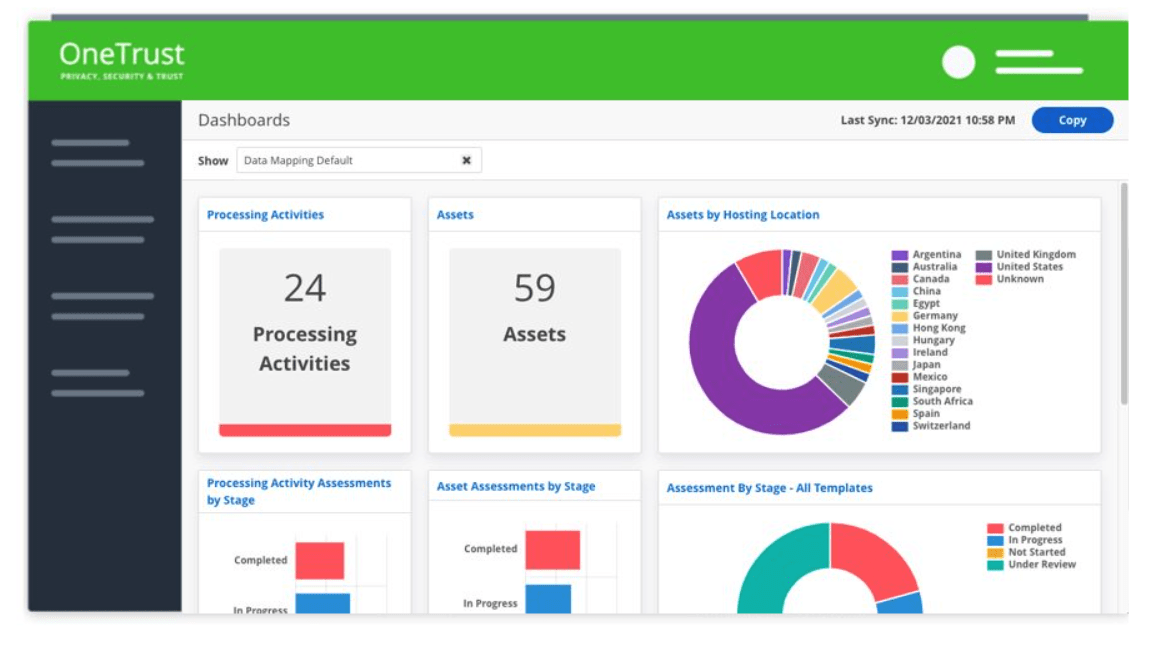Clear the Data Mapping Default selection
The height and width of the screenshot is (646, 1161).
(x=466, y=160)
